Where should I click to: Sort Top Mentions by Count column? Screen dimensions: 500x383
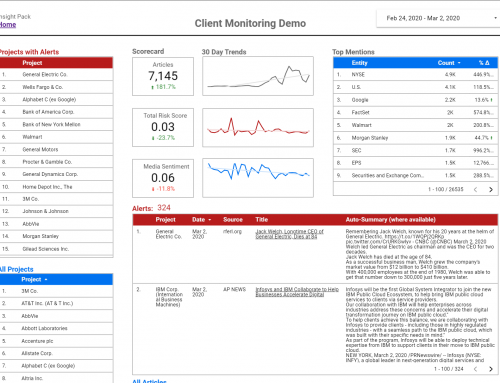pos(449,63)
